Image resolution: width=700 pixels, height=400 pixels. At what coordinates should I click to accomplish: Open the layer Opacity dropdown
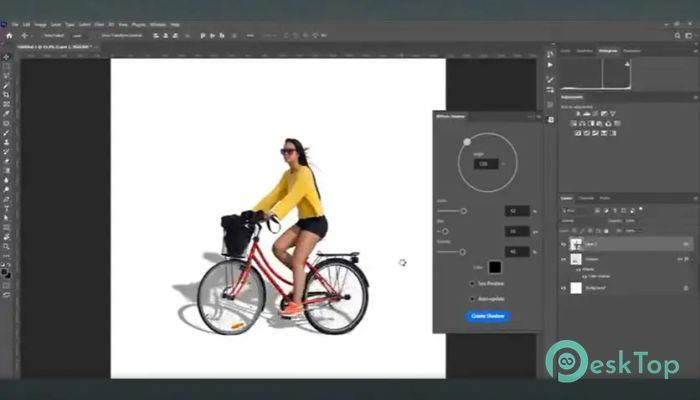coord(631,221)
